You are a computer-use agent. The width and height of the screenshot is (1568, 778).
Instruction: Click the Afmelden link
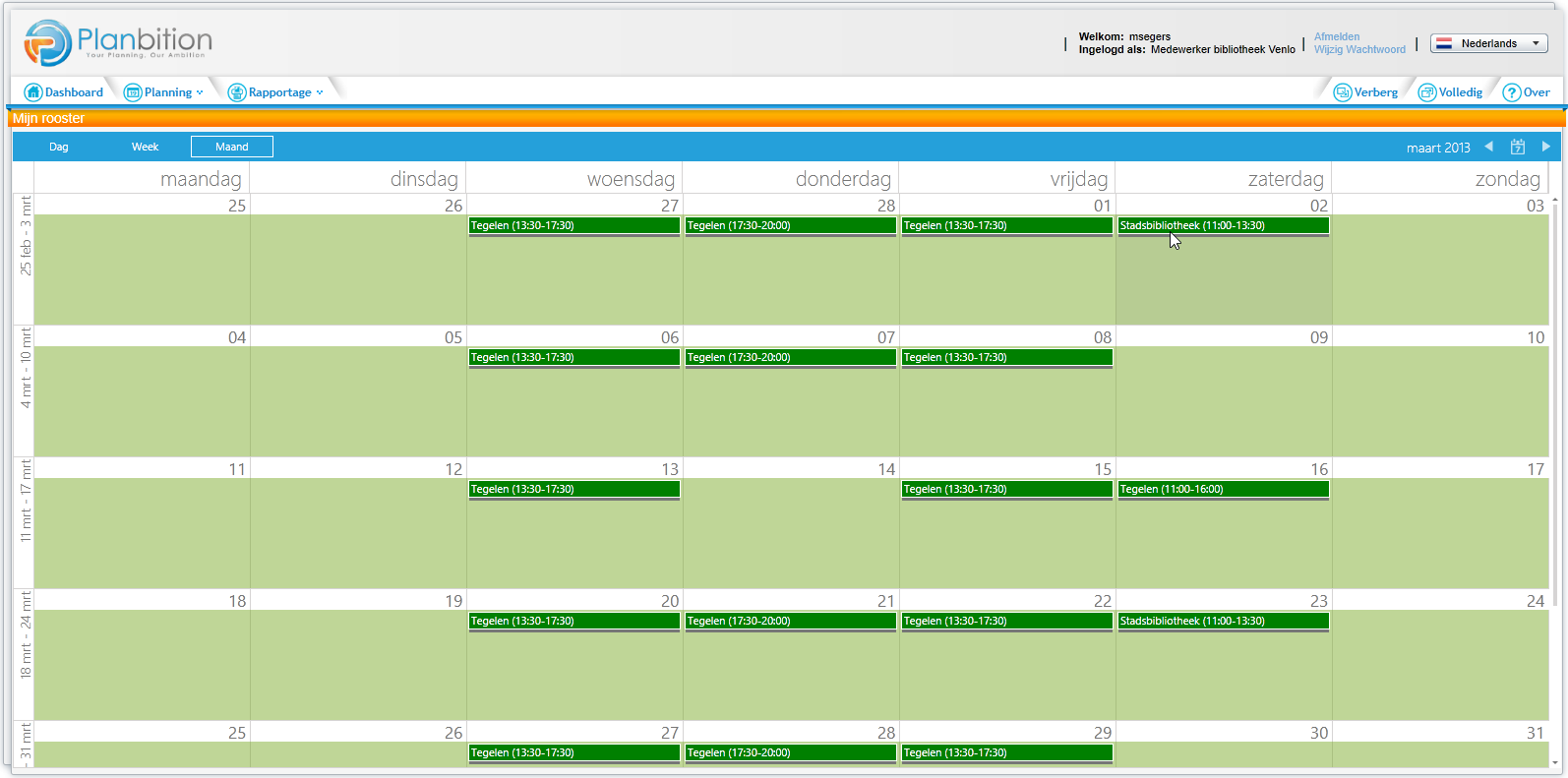point(1337,36)
